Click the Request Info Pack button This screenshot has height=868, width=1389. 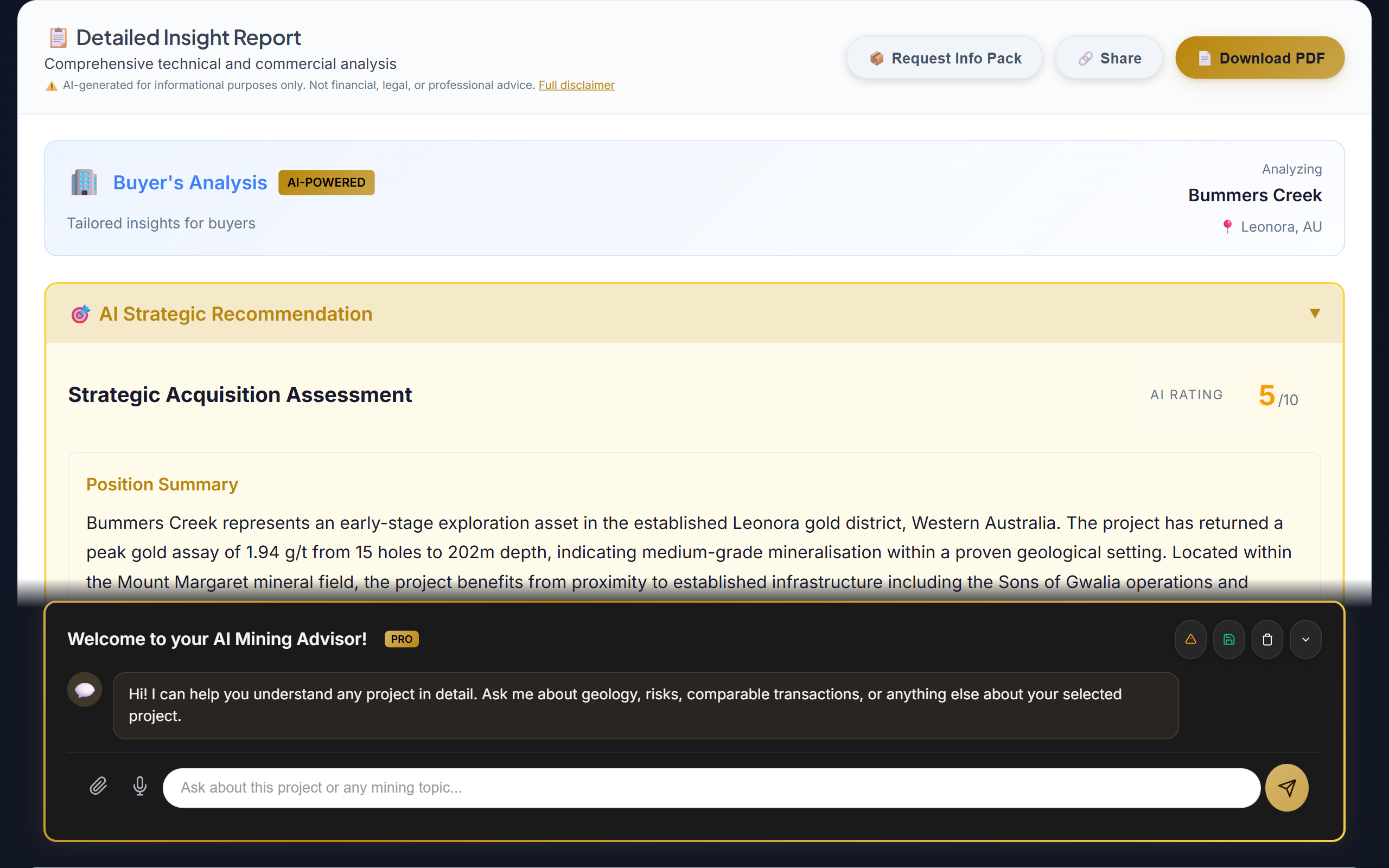click(x=944, y=58)
